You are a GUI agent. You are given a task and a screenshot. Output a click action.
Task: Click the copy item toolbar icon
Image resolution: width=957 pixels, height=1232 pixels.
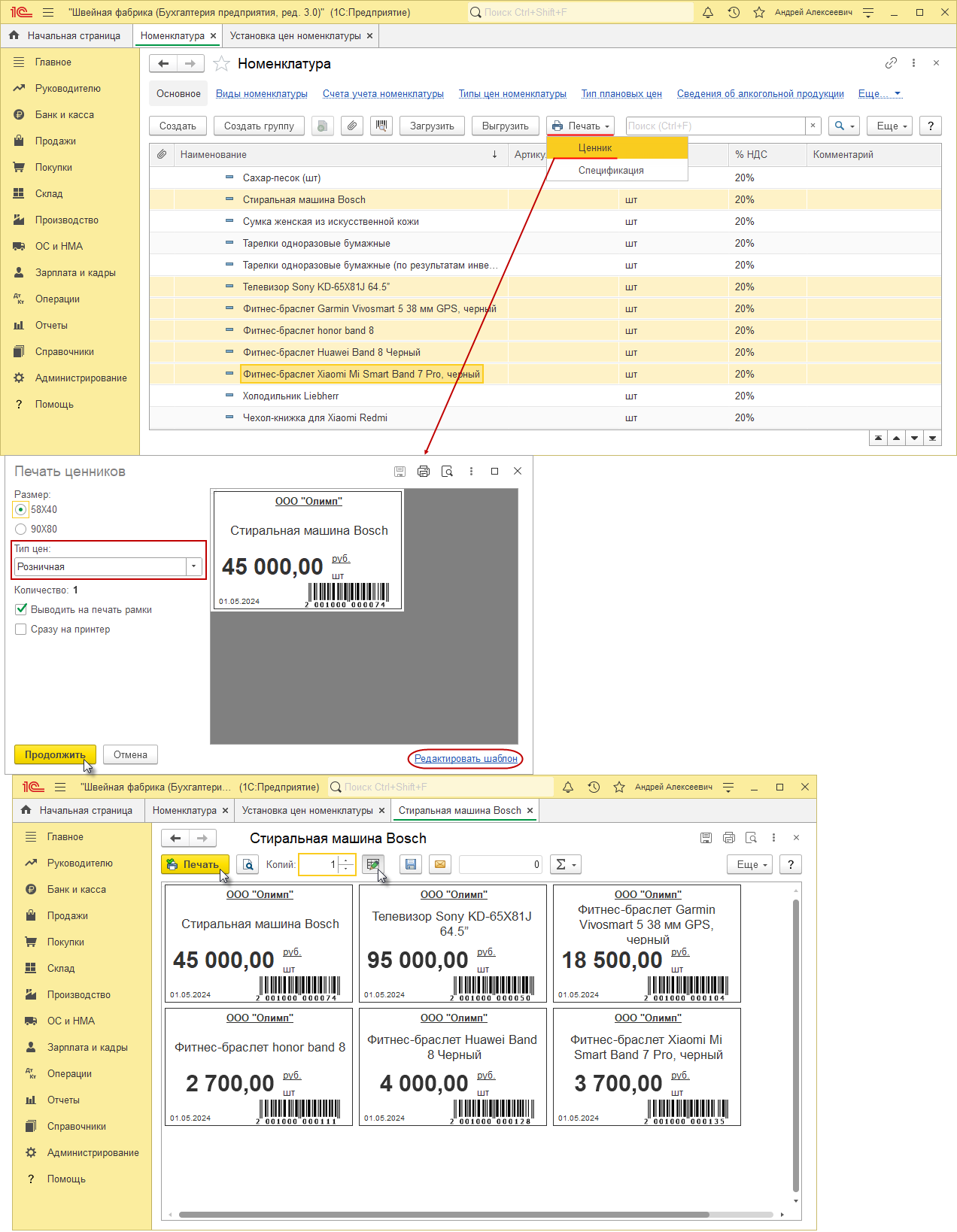[323, 126]
